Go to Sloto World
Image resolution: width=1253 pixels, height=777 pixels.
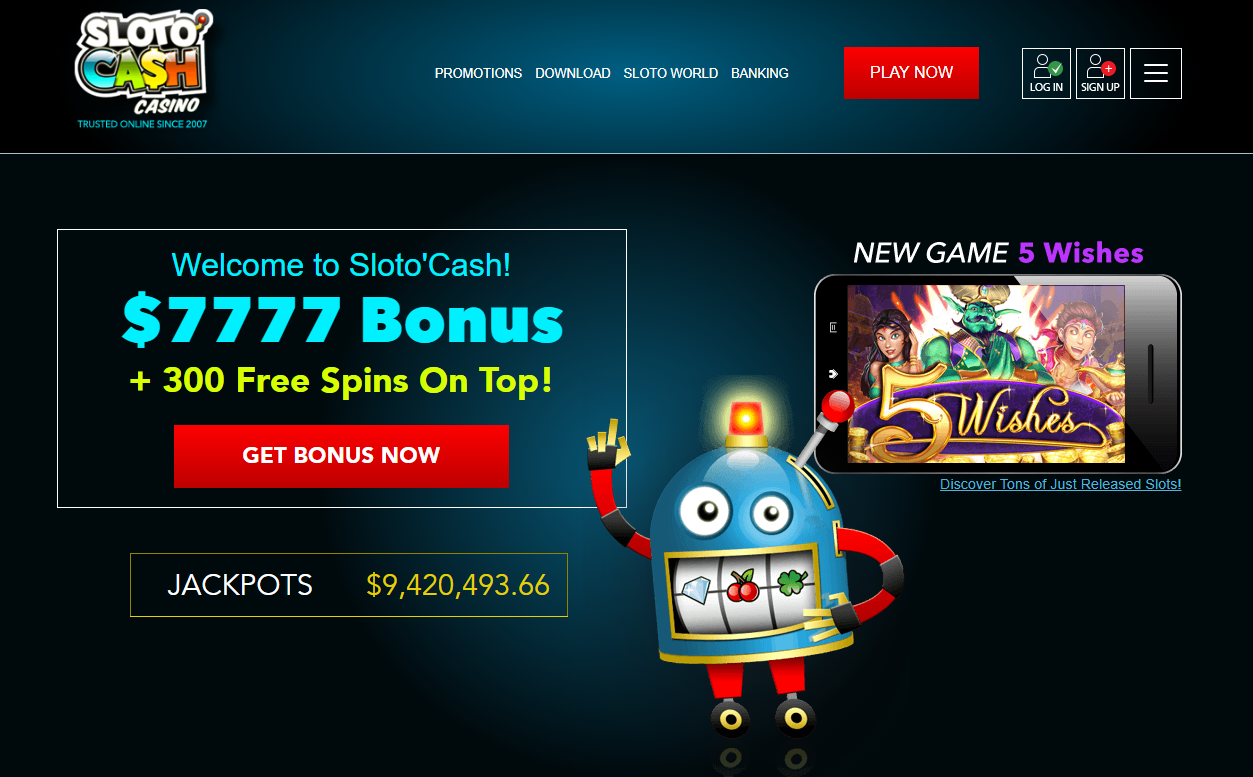pyautogui.click(x=671, y=73)
